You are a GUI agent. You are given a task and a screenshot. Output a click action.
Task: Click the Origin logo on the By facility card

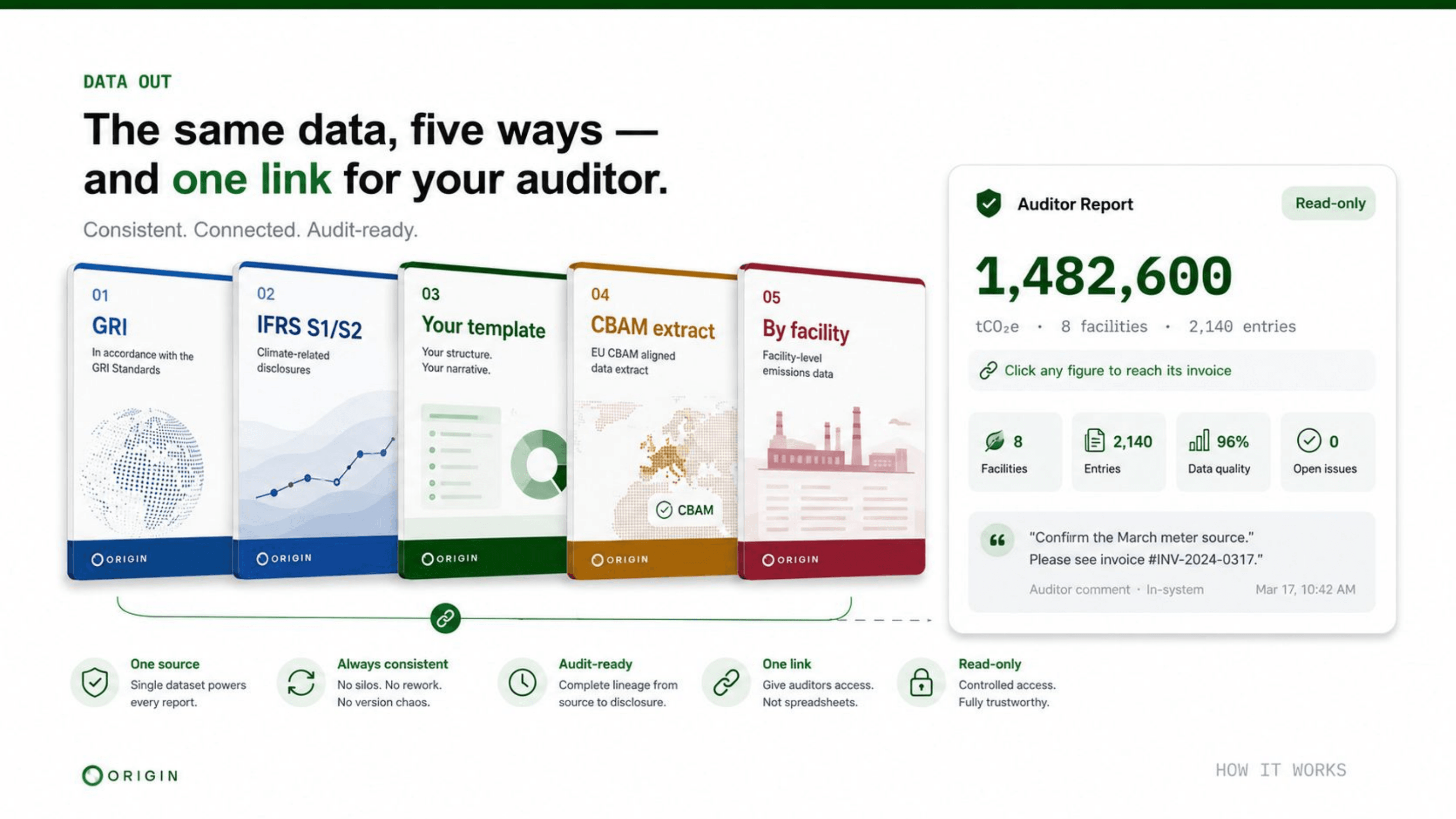pos(790,560)
